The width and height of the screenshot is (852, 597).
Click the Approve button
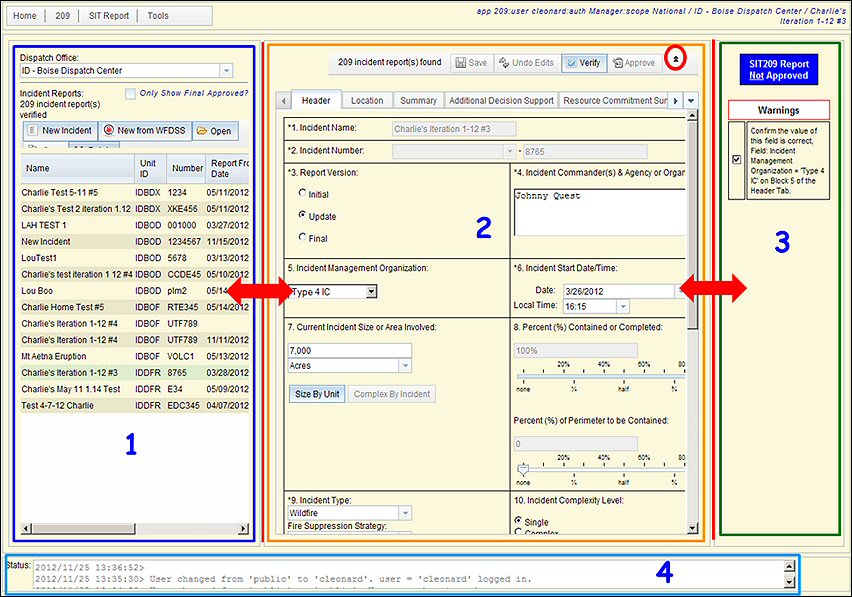click(634, 63)
